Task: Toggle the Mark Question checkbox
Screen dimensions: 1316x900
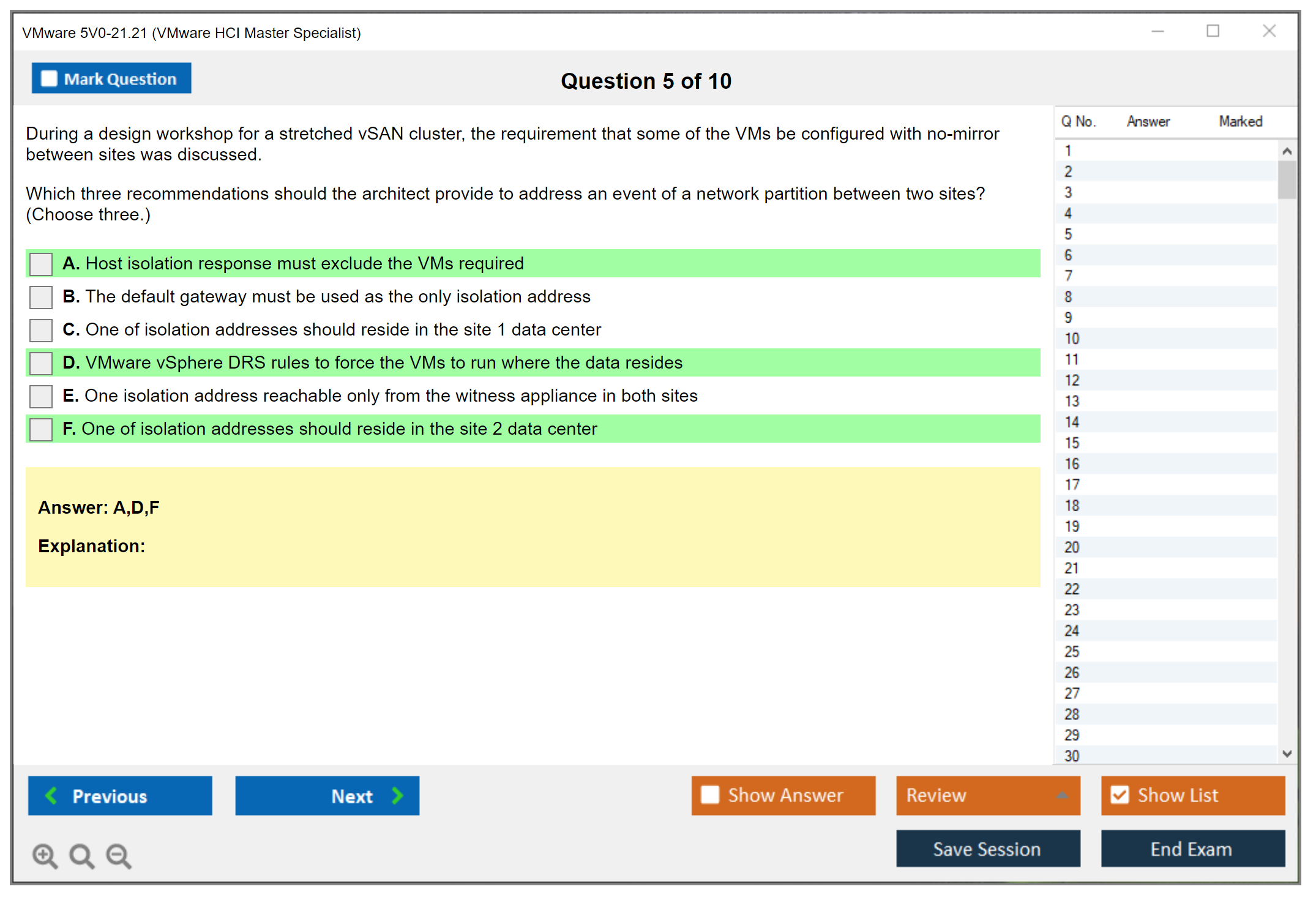Action: click(49, 78)
